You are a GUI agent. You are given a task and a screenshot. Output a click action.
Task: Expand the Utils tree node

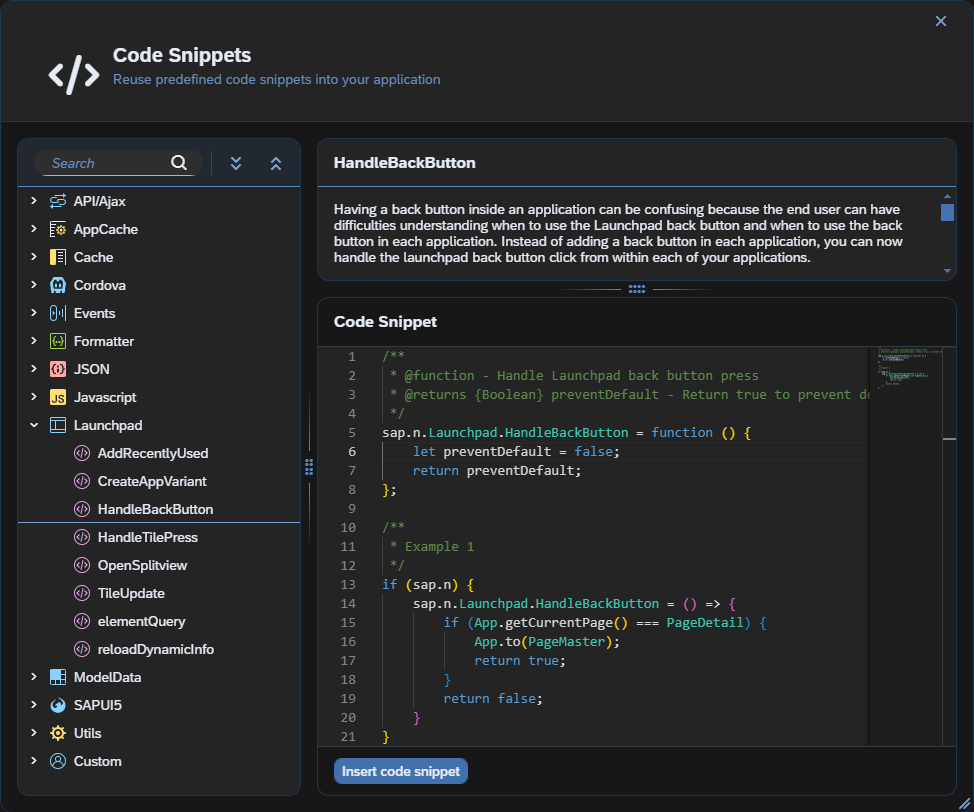point(34,732)
